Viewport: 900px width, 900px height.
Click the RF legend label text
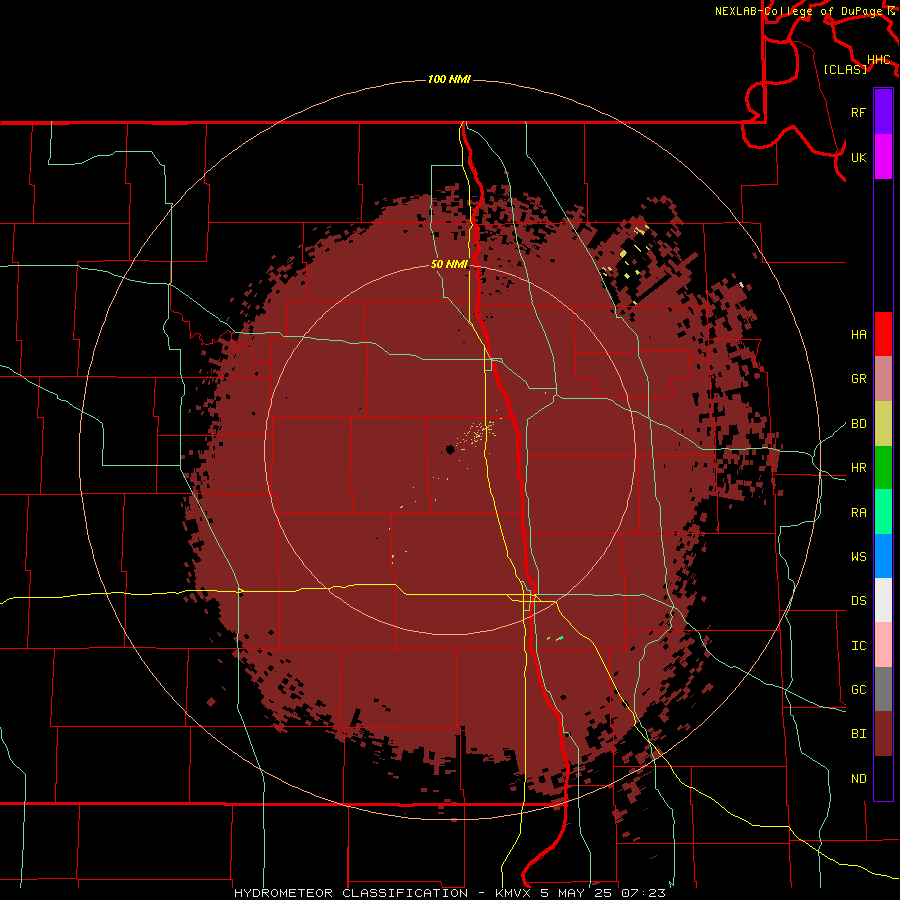[859, 112]
